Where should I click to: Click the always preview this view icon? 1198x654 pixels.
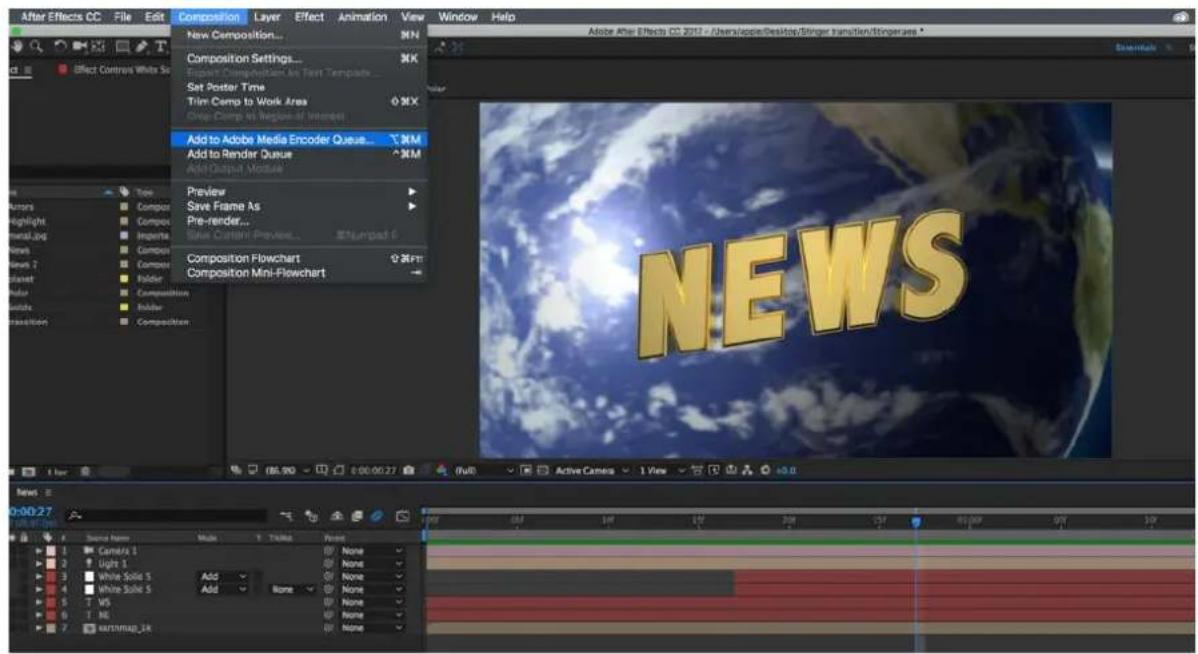(x=238, y=470)
